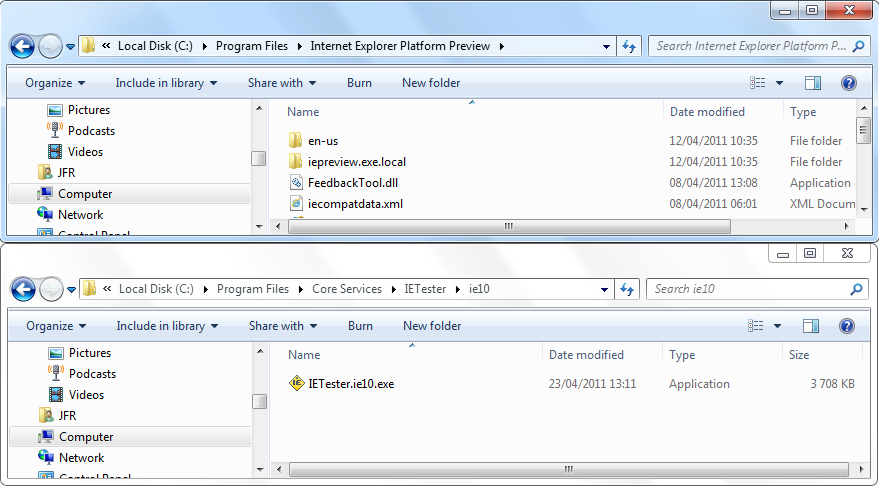Click Burn in ie10 window toolbar

(x=360, y=326)
